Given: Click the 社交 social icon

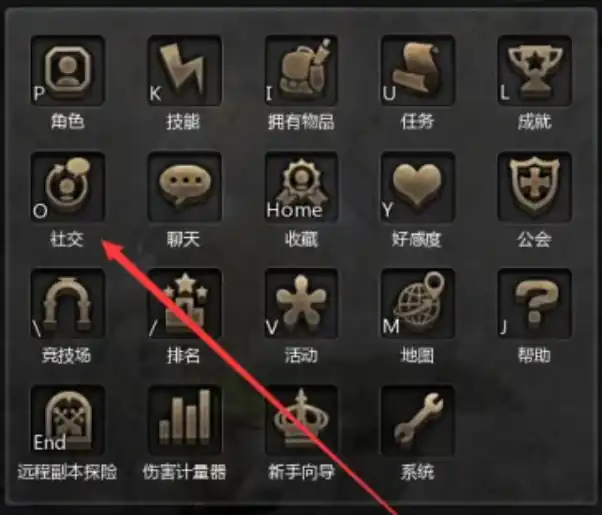Looking at the screenshot, I should [x=68, y=187].
